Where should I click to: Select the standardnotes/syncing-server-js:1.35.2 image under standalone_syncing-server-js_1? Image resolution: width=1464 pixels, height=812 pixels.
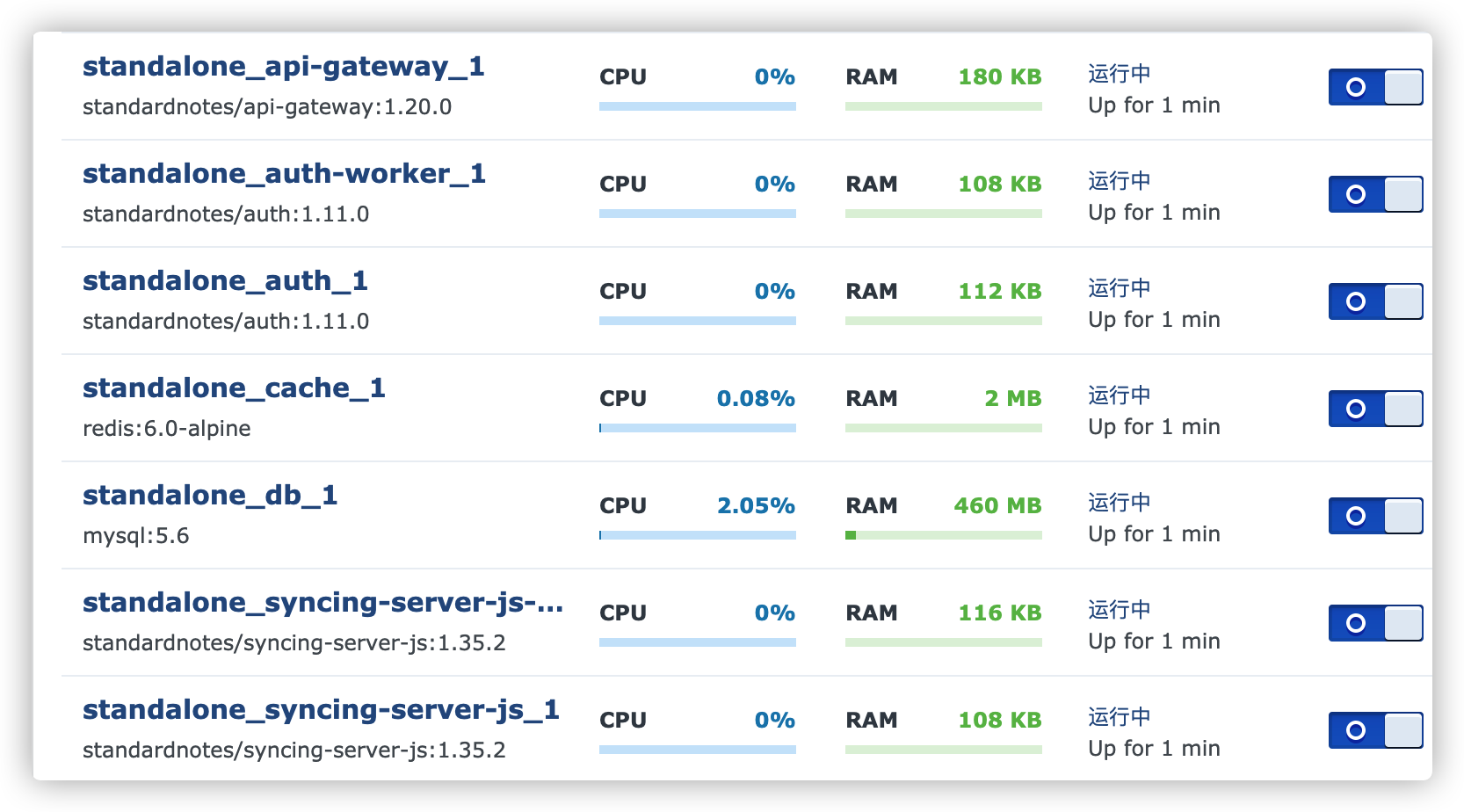294,750
